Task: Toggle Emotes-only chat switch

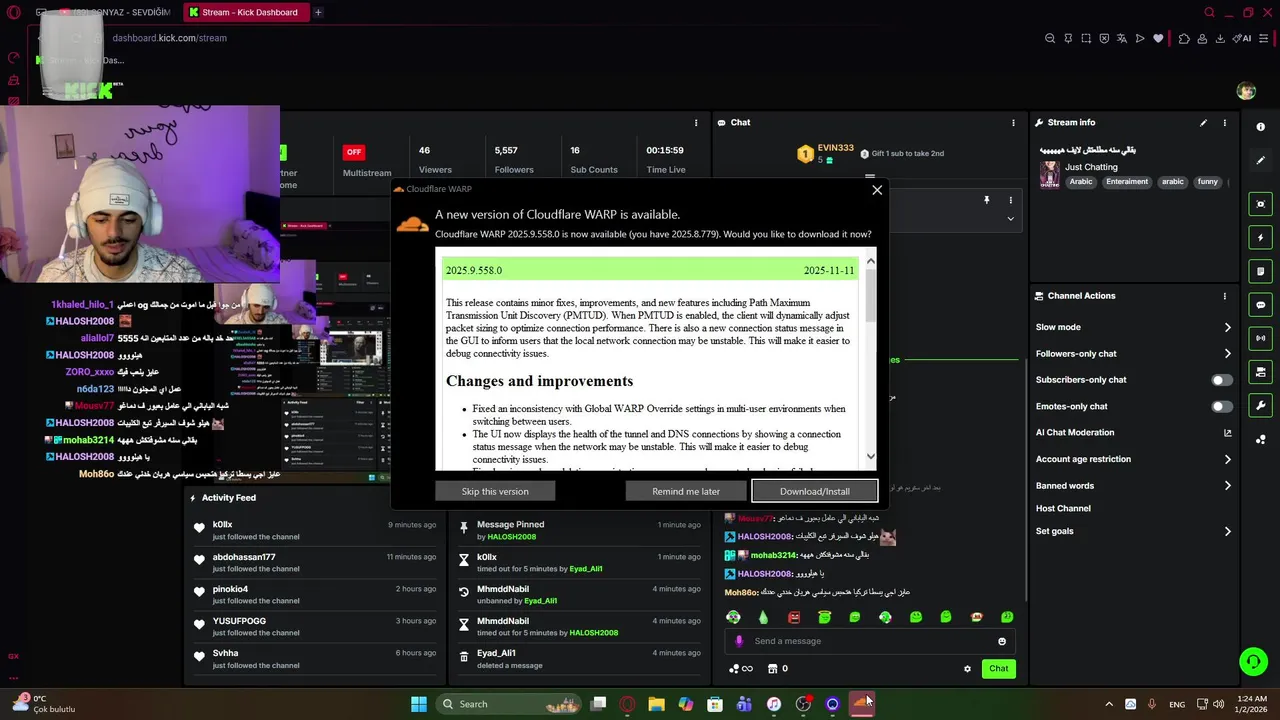Action: point(1222,406)
